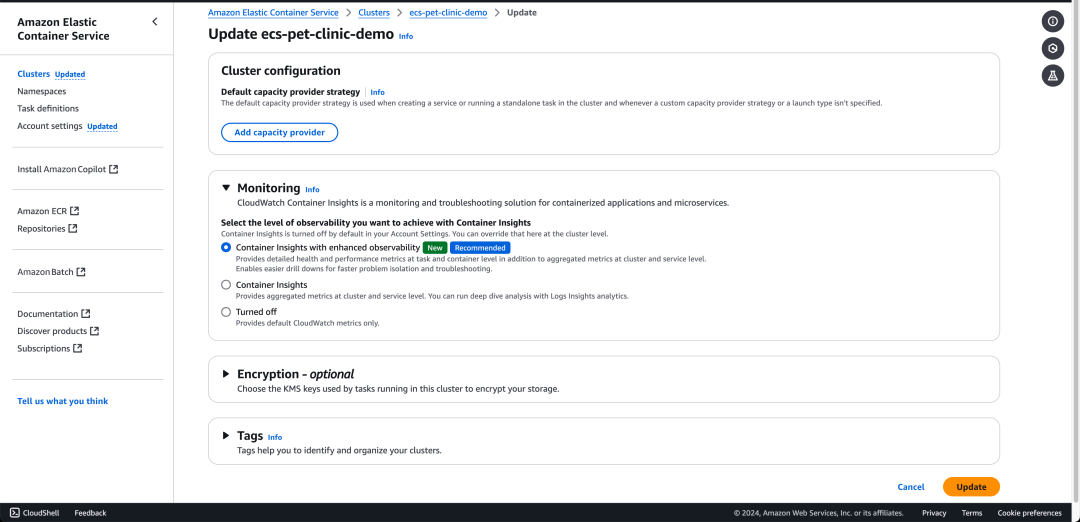Open Namespaces in the sidebar
The height and width of the screenshot is (522, 1080).
click(41, 91)
